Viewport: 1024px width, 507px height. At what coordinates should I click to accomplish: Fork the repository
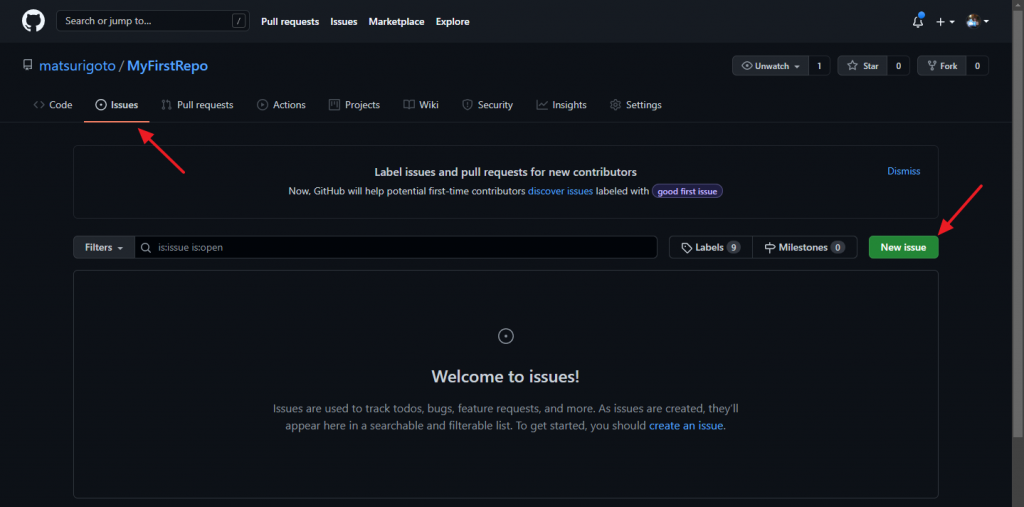click(x=942, y=66)
